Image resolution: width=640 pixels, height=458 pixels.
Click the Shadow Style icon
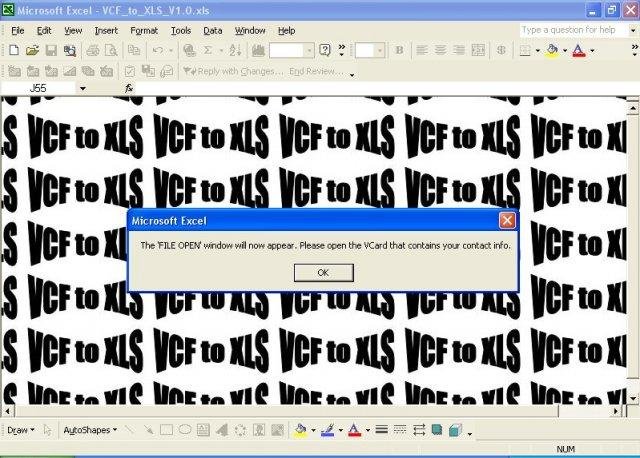pyautogui.click(x=437, y=430)
